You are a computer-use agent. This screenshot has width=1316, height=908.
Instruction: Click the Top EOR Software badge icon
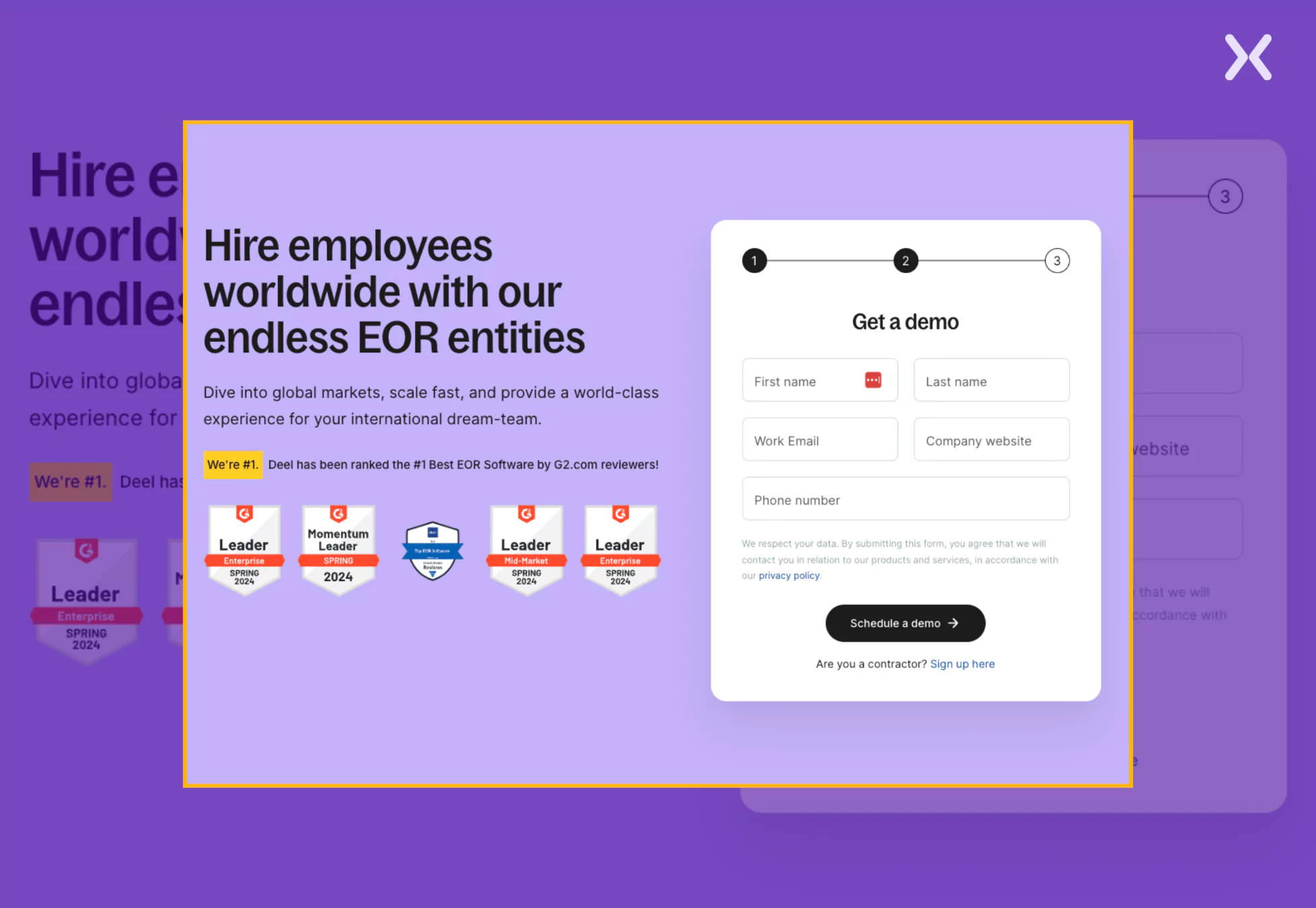click(x=431, y=549)
